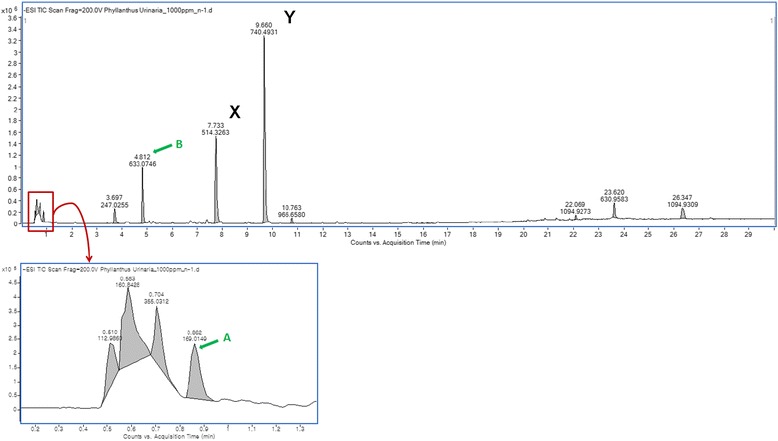Viewport: 778px width, 441px height.
Task: Click the green letter B label
Action: tap(179, 144)
